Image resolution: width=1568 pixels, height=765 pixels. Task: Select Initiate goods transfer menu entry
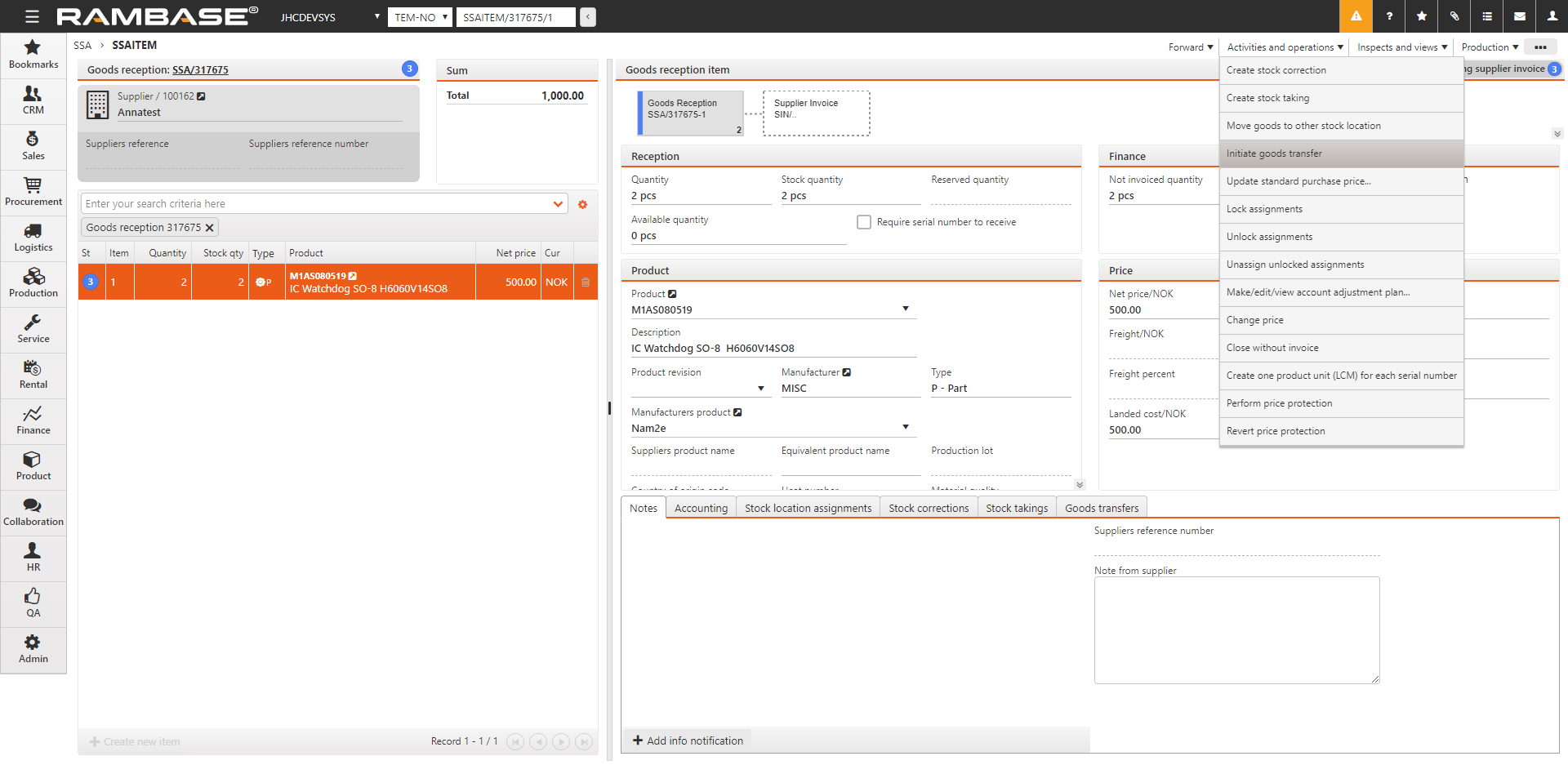click(x=1274, y=153)
